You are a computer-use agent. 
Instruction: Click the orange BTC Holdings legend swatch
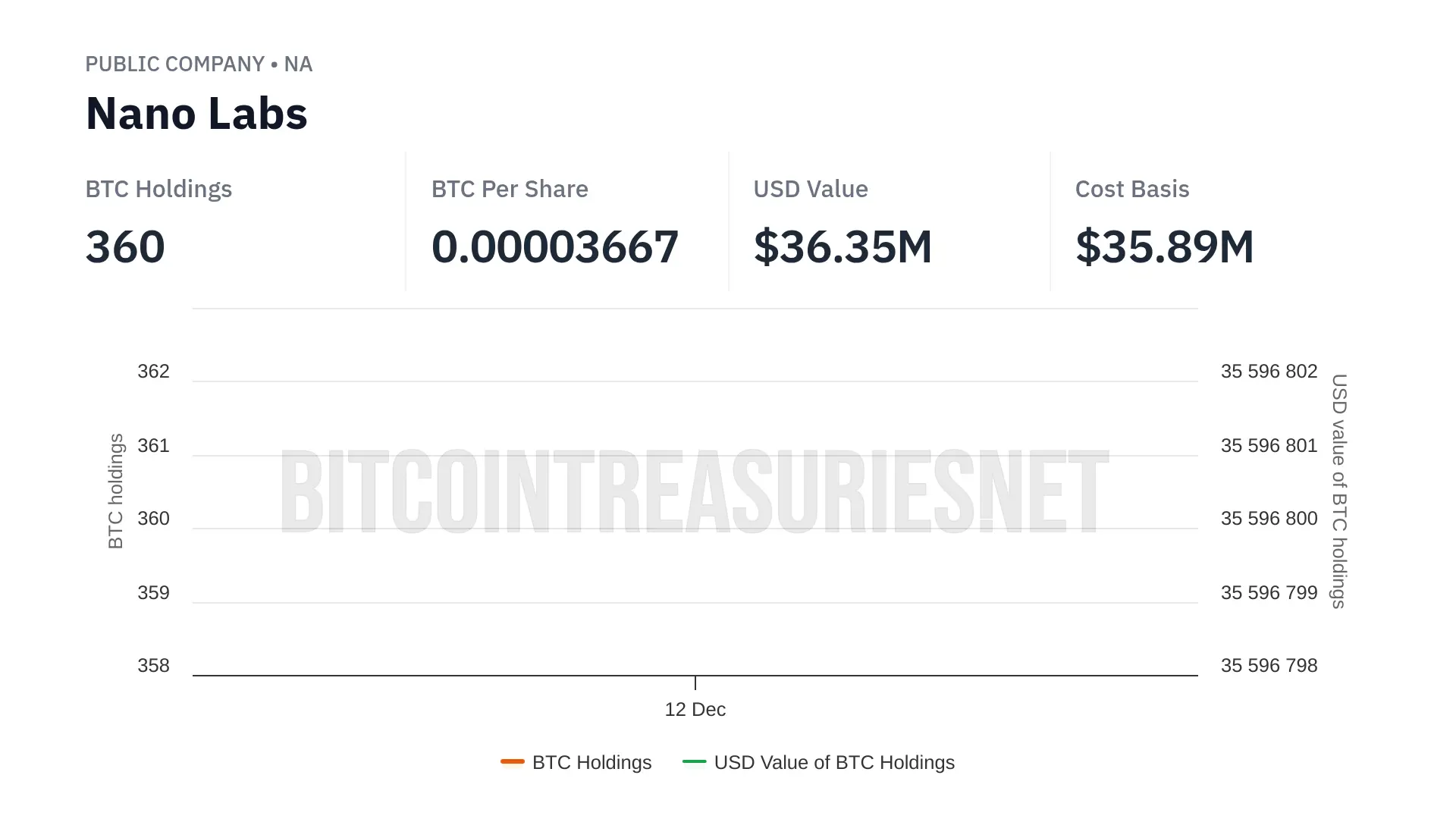(x=513, y=761)
